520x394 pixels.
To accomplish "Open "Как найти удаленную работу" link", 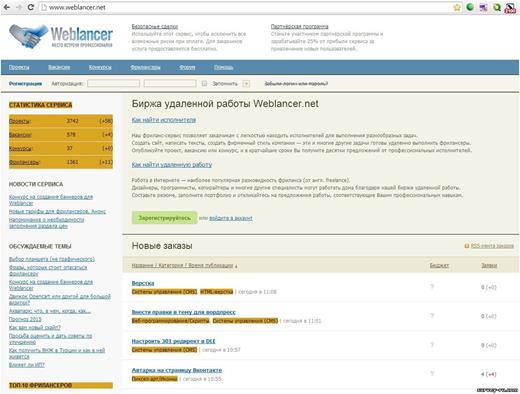I will tap(172, 165).
